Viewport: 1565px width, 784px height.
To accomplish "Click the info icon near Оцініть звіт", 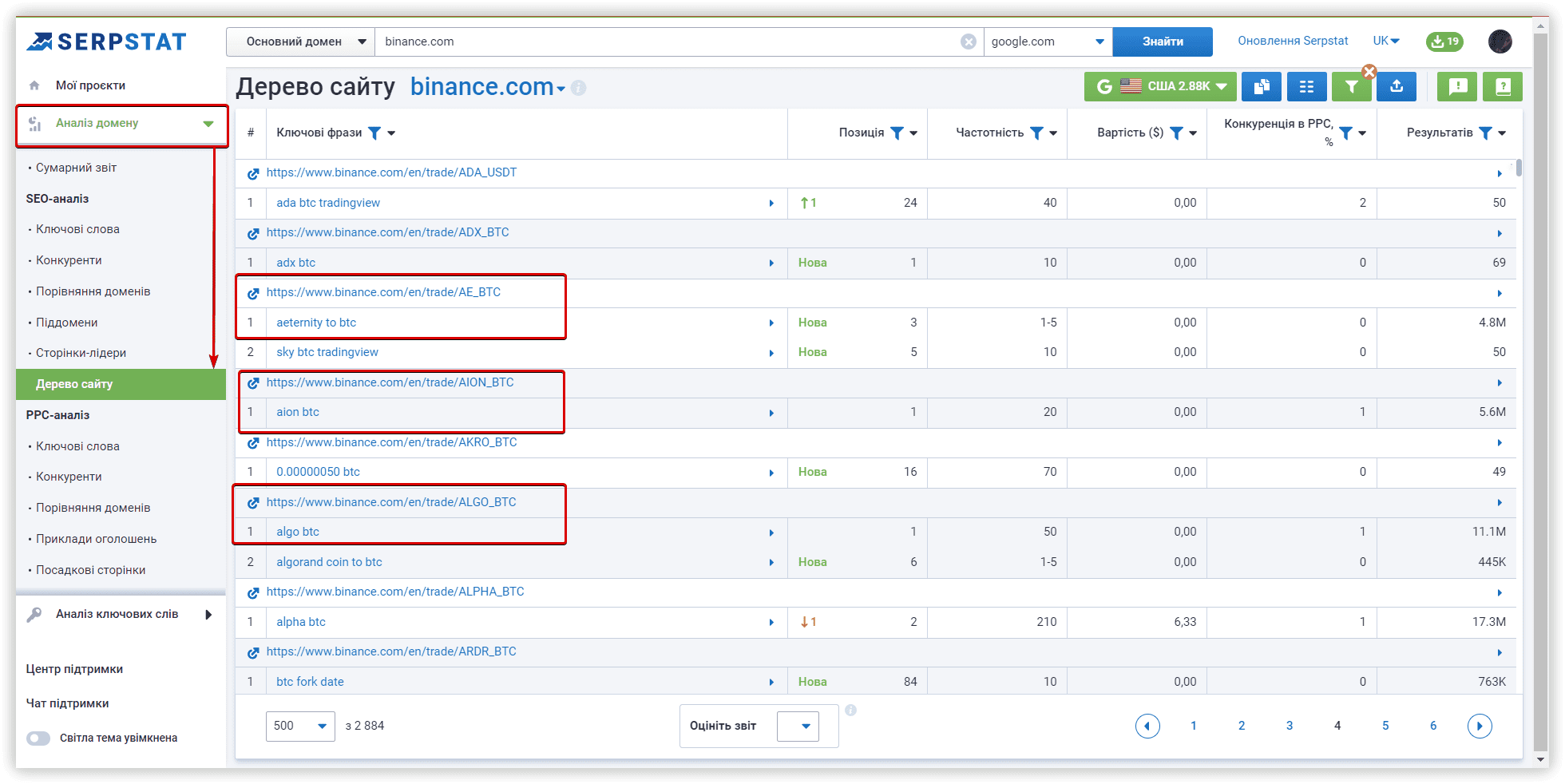I will (x=850, y=710).
